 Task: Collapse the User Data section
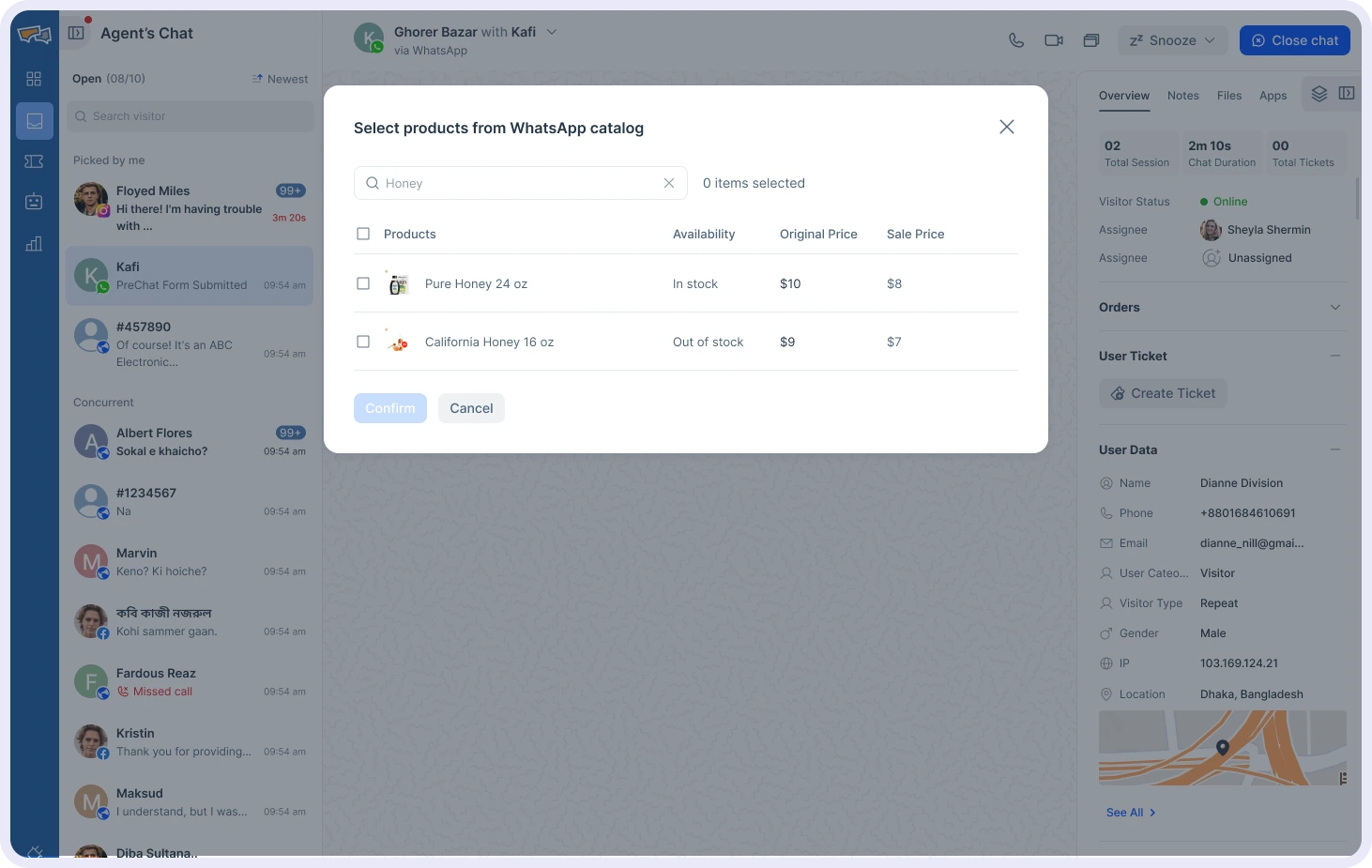(1336, 449)
